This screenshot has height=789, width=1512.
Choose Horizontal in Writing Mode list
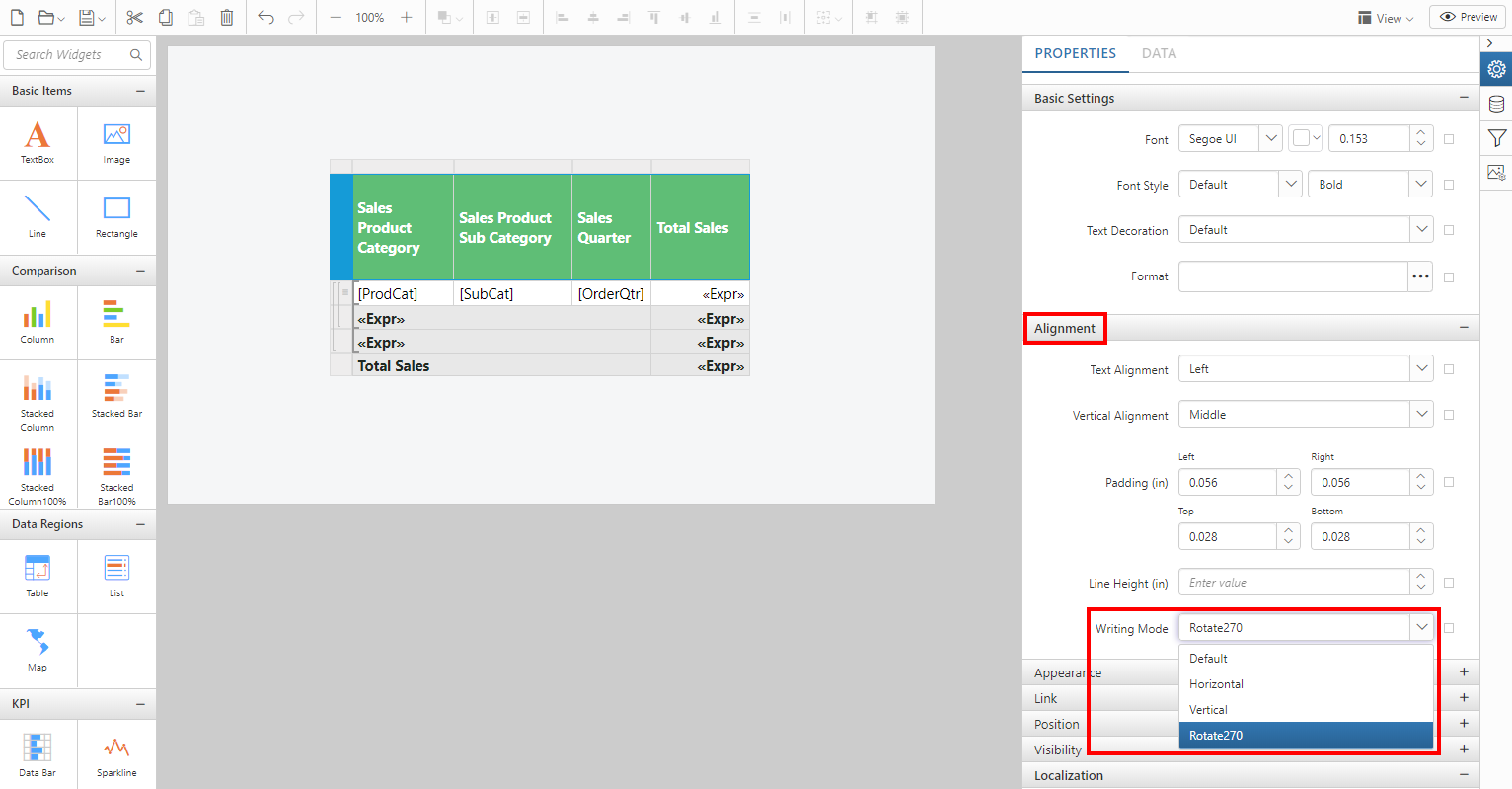click(x=1306, y=684)
